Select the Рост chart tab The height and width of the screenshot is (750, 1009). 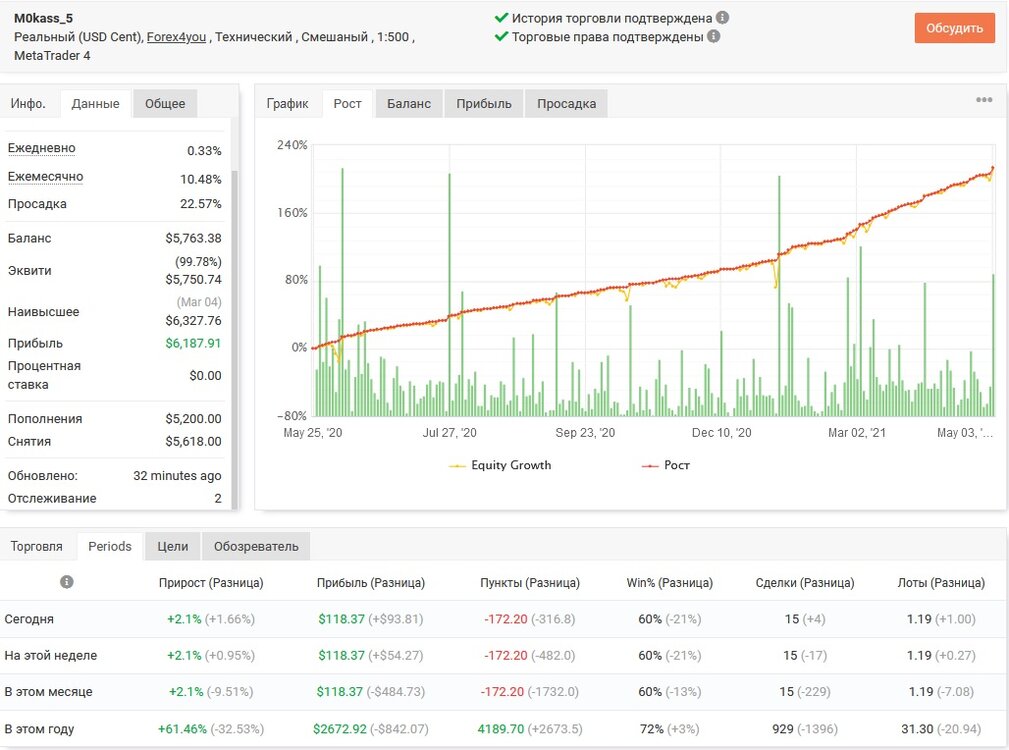pos(347,104)
